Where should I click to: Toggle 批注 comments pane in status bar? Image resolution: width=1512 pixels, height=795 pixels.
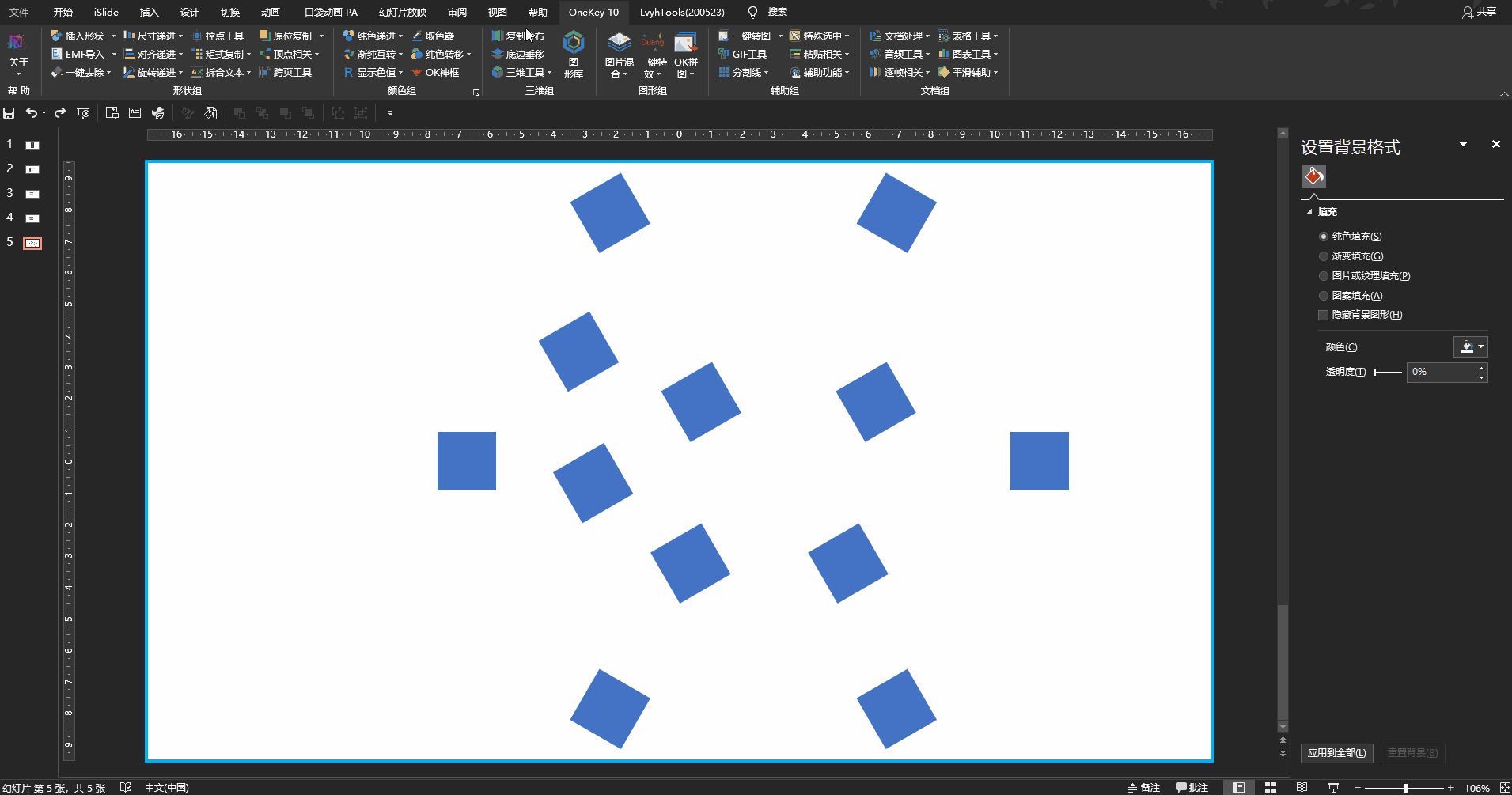1192,787
